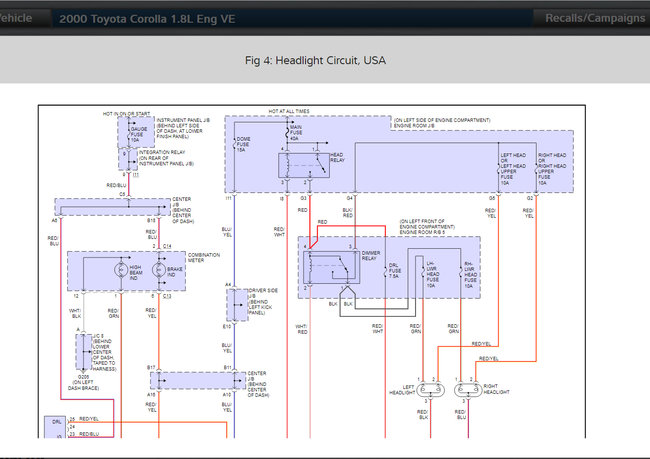The image size is (650, 459).
Task: Click the HIGH BEAM IND label
Action: 136,273
